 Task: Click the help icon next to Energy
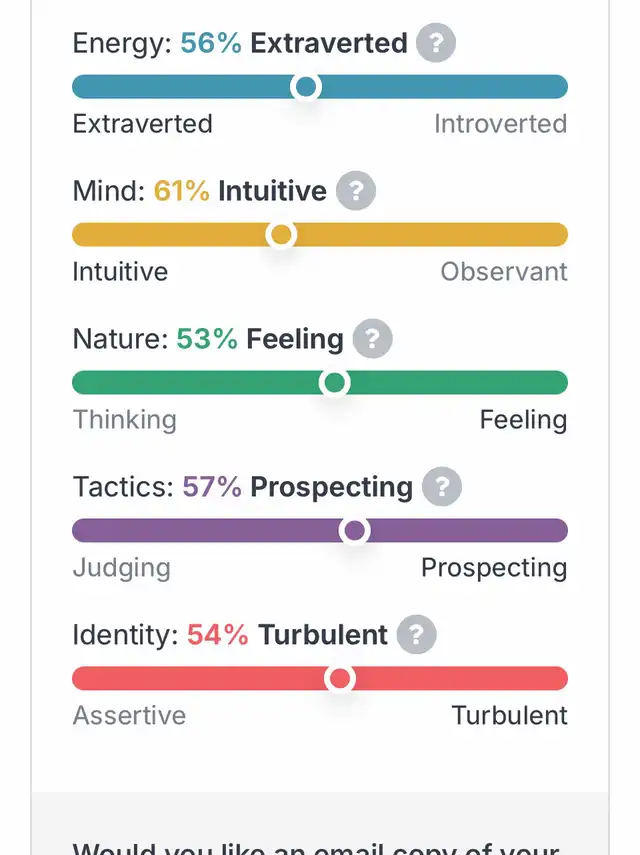(436, 44)
